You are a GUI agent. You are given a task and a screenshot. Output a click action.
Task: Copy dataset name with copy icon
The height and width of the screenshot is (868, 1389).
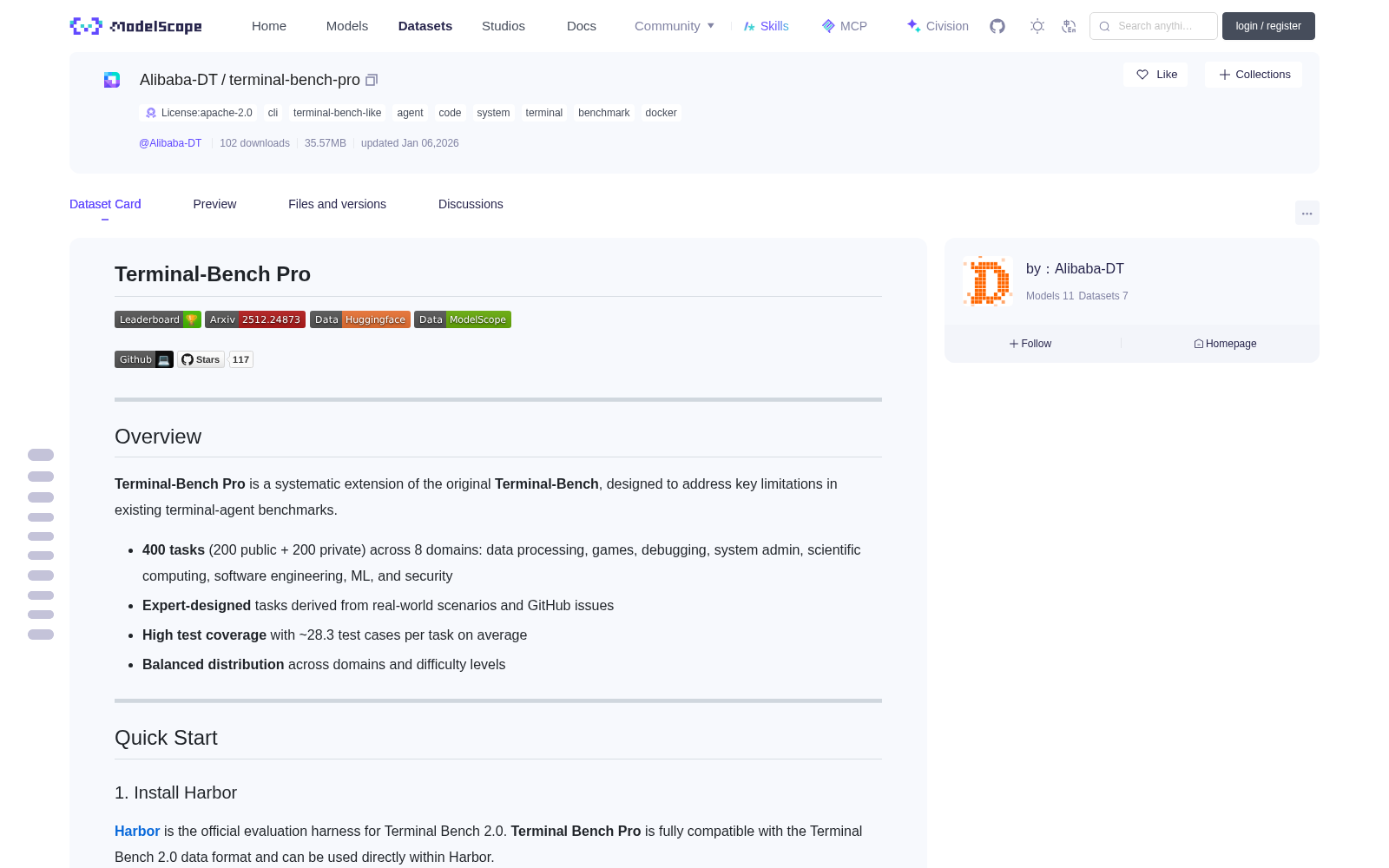coord(372,80)
